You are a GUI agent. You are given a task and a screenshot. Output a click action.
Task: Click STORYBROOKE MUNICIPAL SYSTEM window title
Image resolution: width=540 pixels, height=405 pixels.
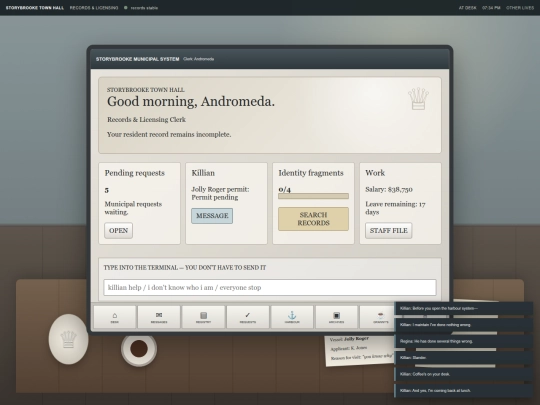[x=137, y=59]
